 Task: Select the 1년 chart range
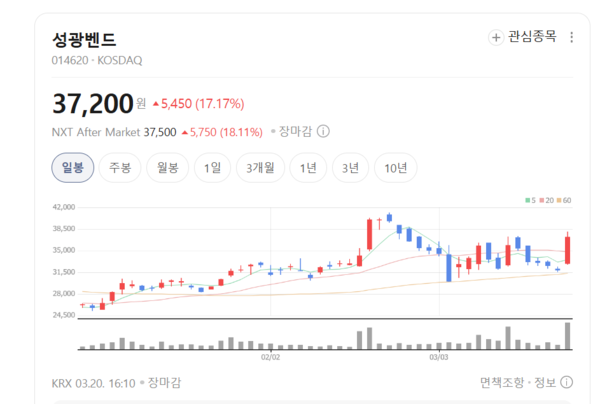(308, 168)
